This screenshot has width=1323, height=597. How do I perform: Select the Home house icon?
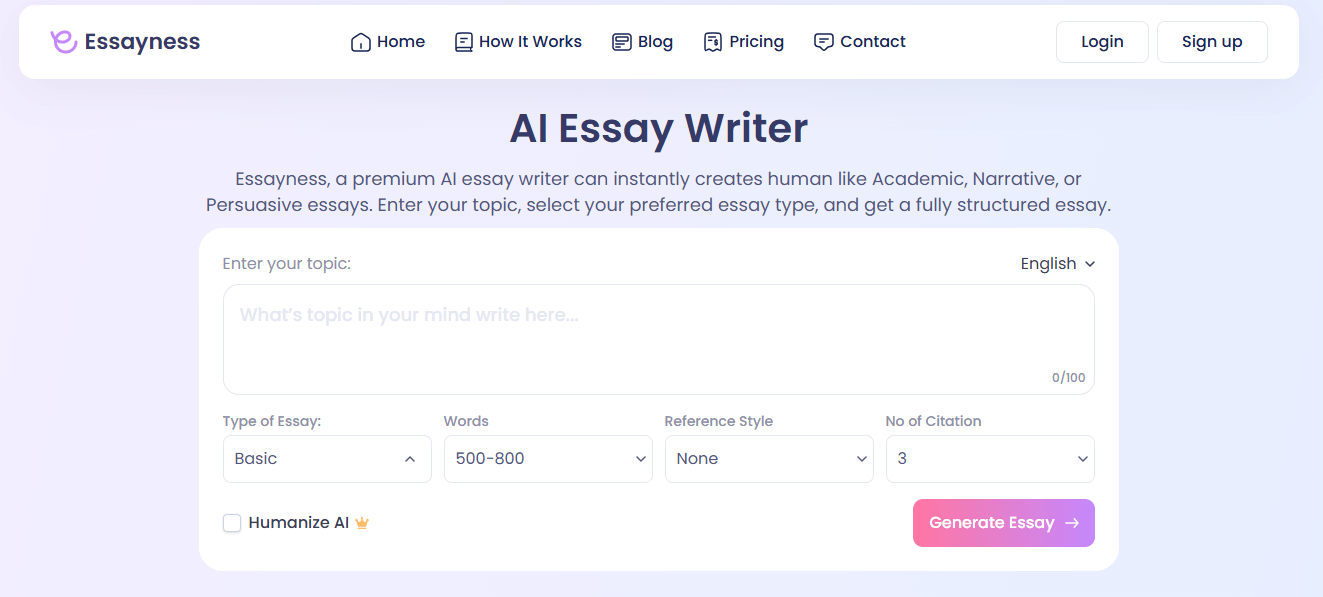coord(360,41)
